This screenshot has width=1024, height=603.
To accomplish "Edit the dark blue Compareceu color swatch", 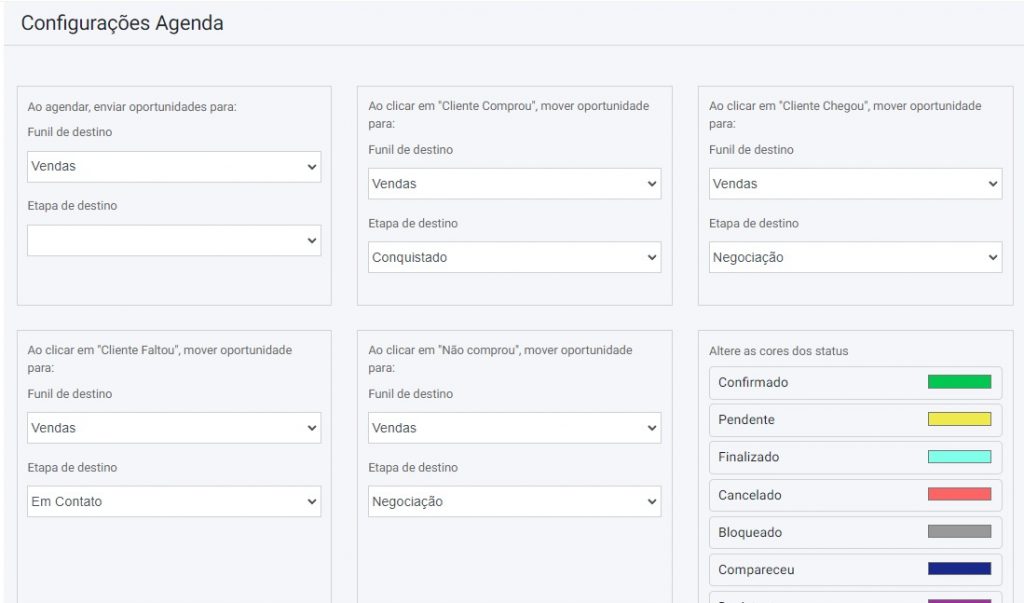I will [x=958, y=569].
